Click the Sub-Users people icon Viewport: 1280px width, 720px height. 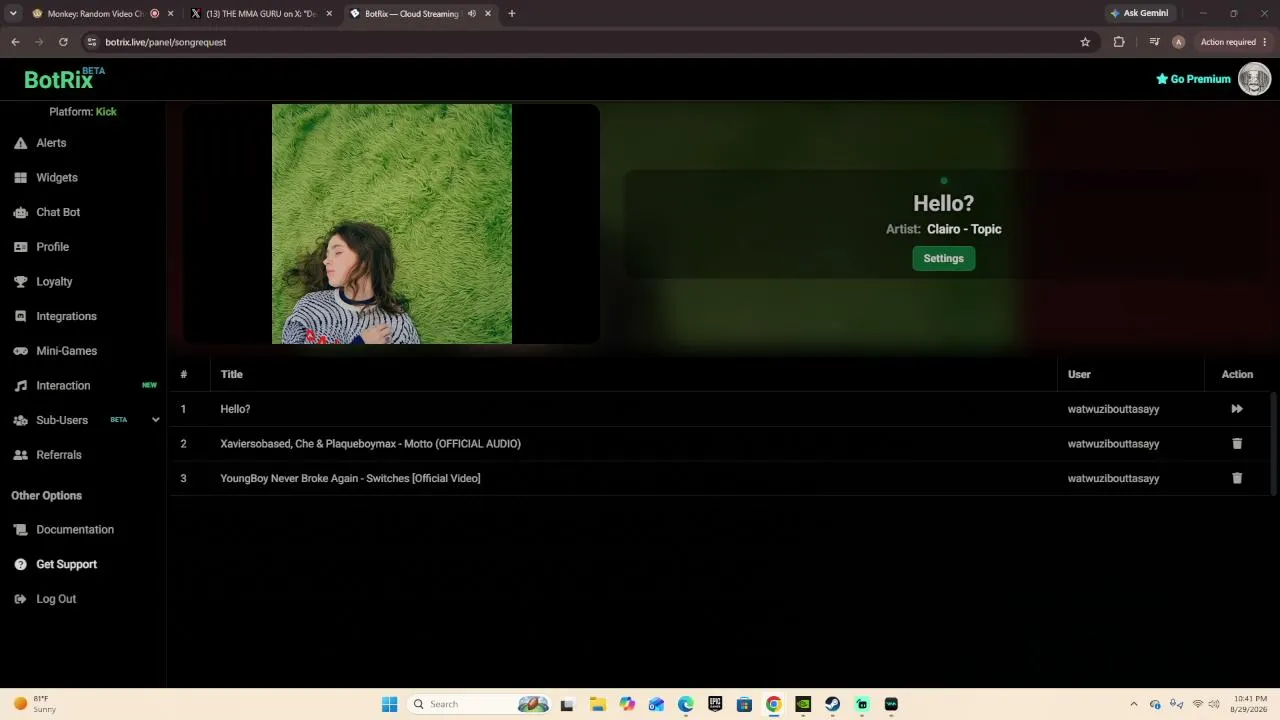[x=20, y=420]
